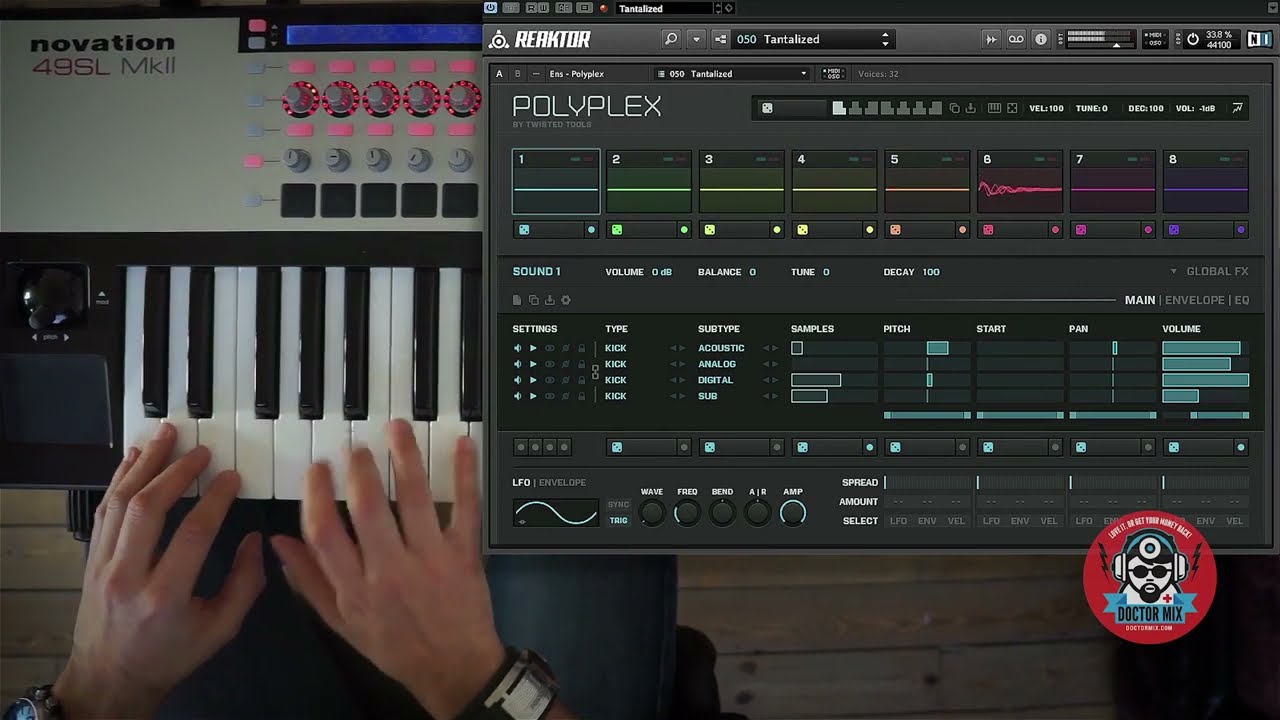
Task: Click the first VEL select button in PITCH column
Action: (956, 521)
